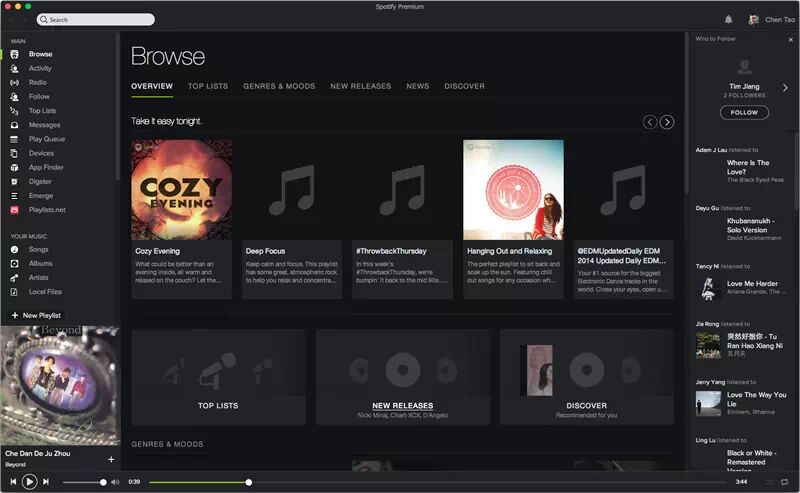Viewport: 800px width, 493px height.
Task: Click the Search field
Action: (x=95, y=19)
